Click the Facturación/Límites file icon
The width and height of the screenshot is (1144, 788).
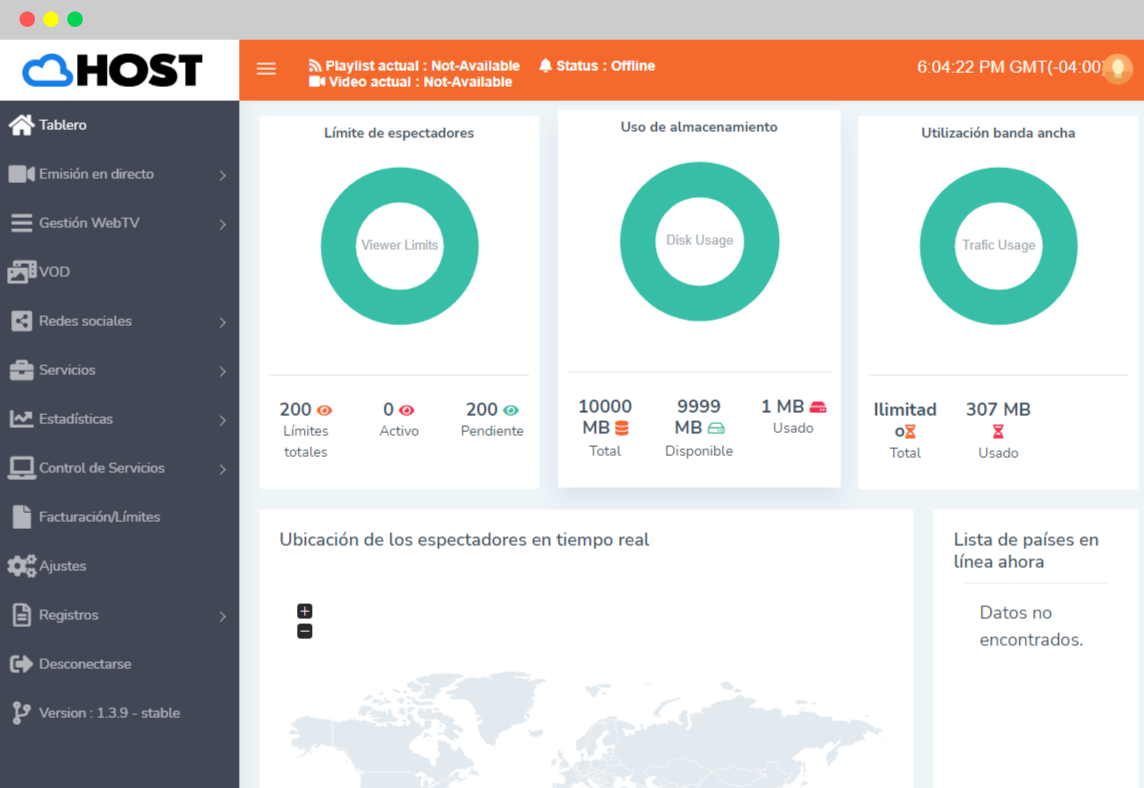coord(22,517)
